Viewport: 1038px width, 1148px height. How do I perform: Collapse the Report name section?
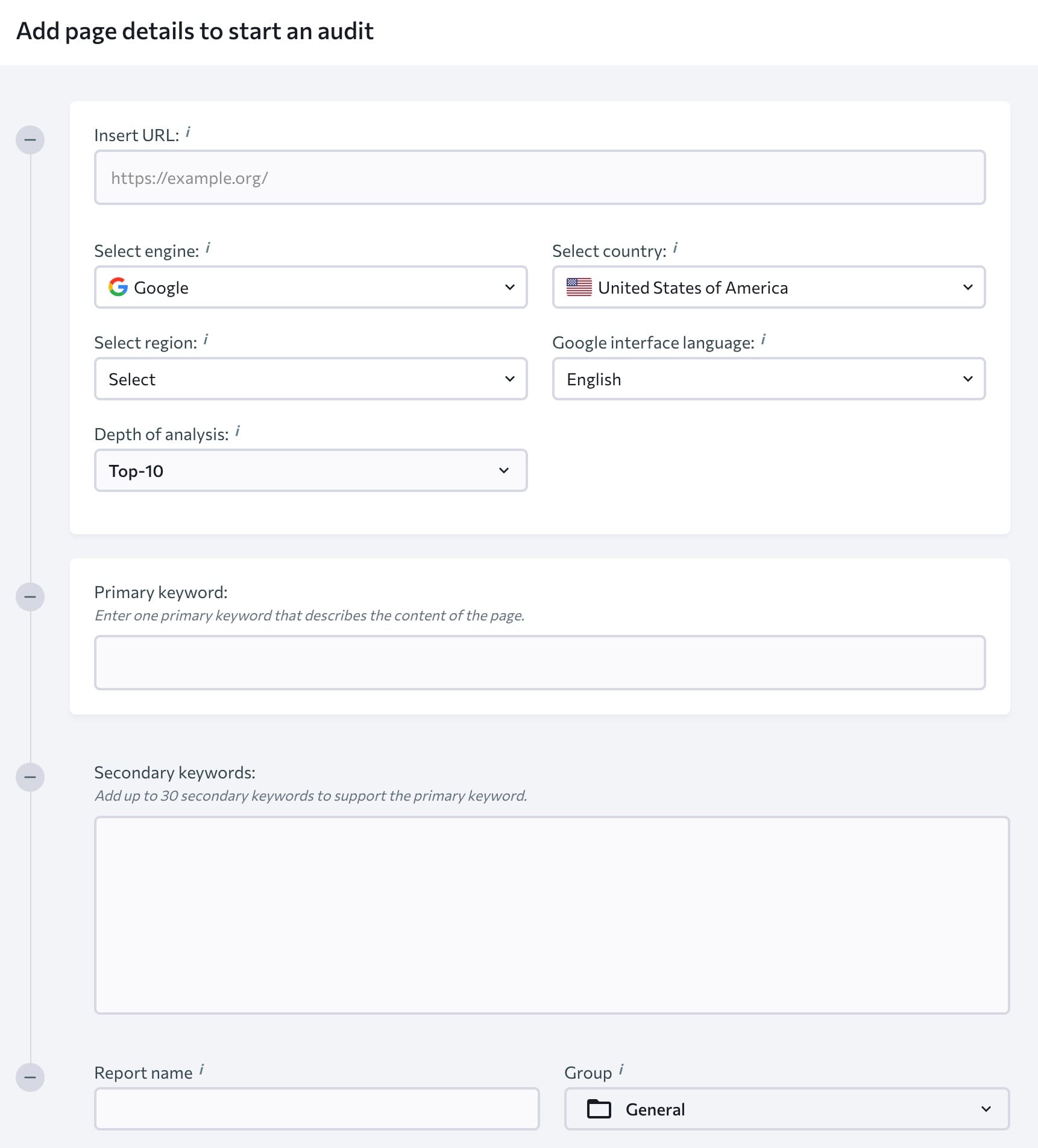[30, 1077]
